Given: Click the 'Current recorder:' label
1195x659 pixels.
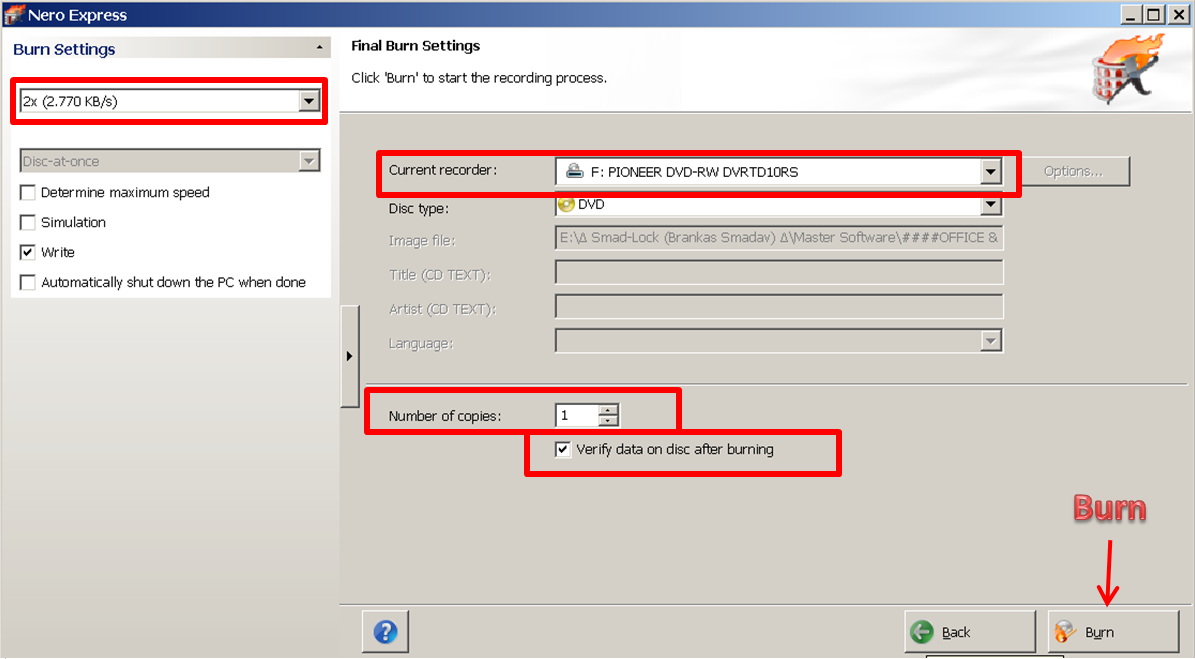Looking at the screenshot, I should 442,170.
